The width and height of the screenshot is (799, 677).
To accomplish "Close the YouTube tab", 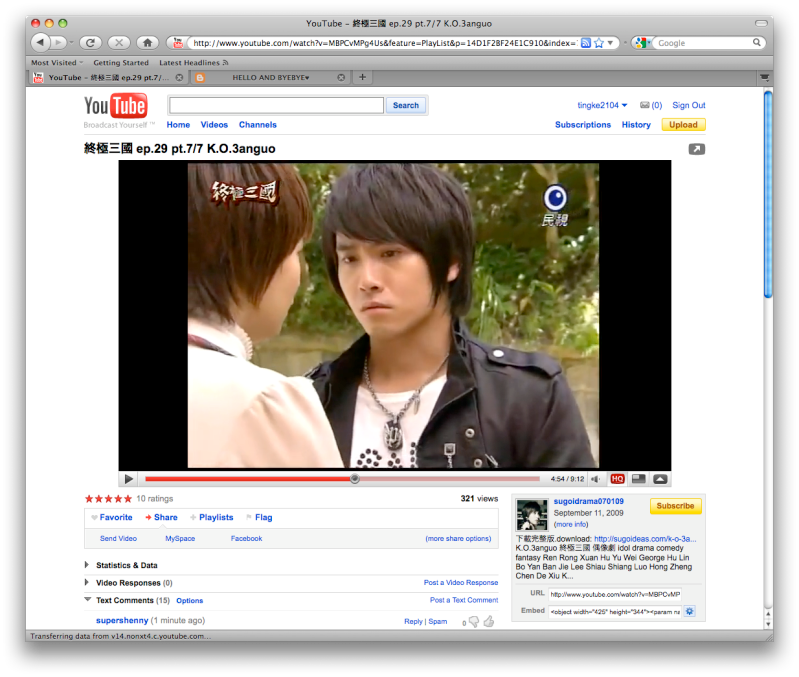I will pyautogui.click(x=179, y=77).
